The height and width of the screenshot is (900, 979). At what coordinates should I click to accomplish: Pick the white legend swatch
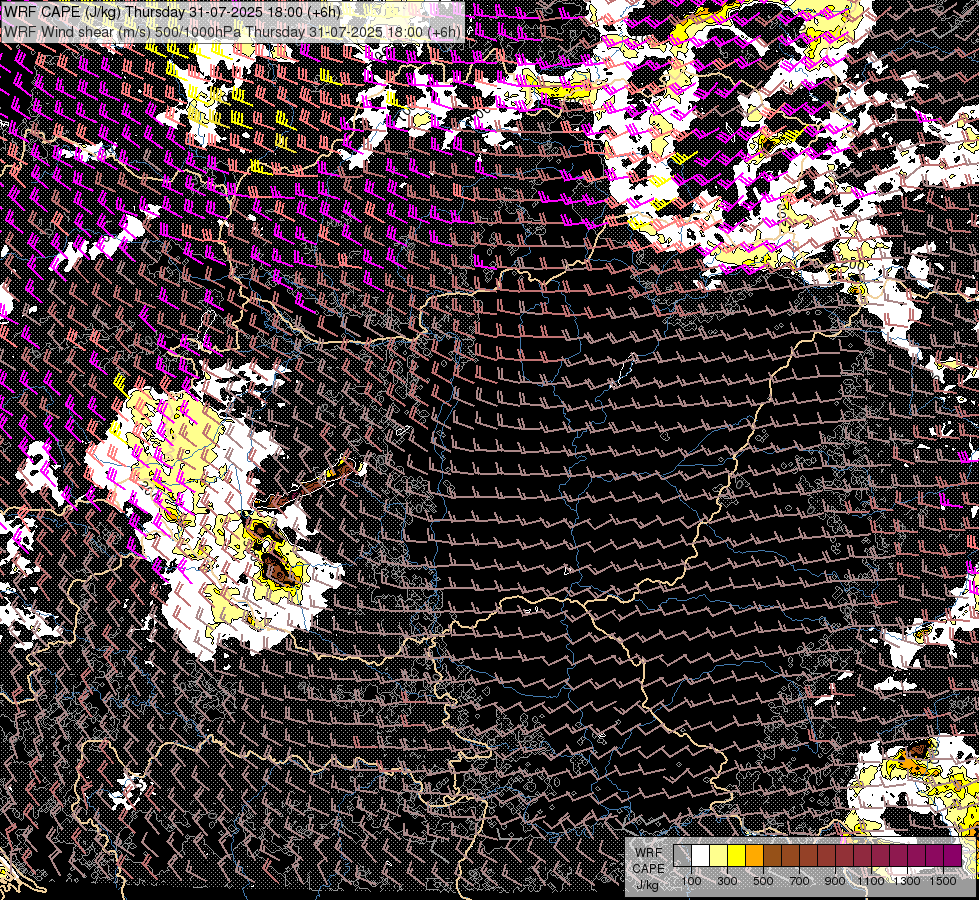(x=701, y=855)
